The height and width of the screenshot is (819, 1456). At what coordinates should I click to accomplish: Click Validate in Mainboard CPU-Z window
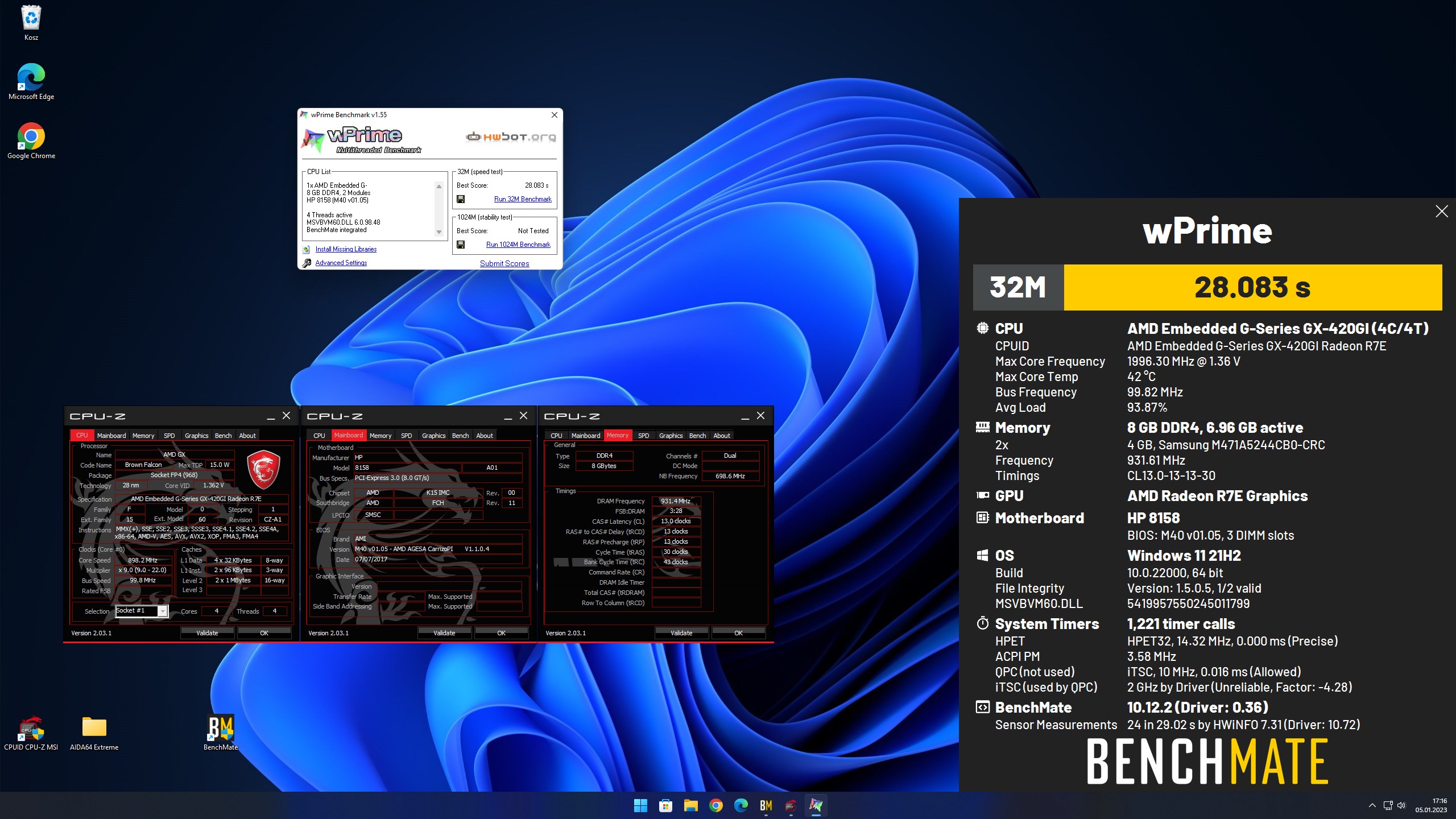[444, 633]
